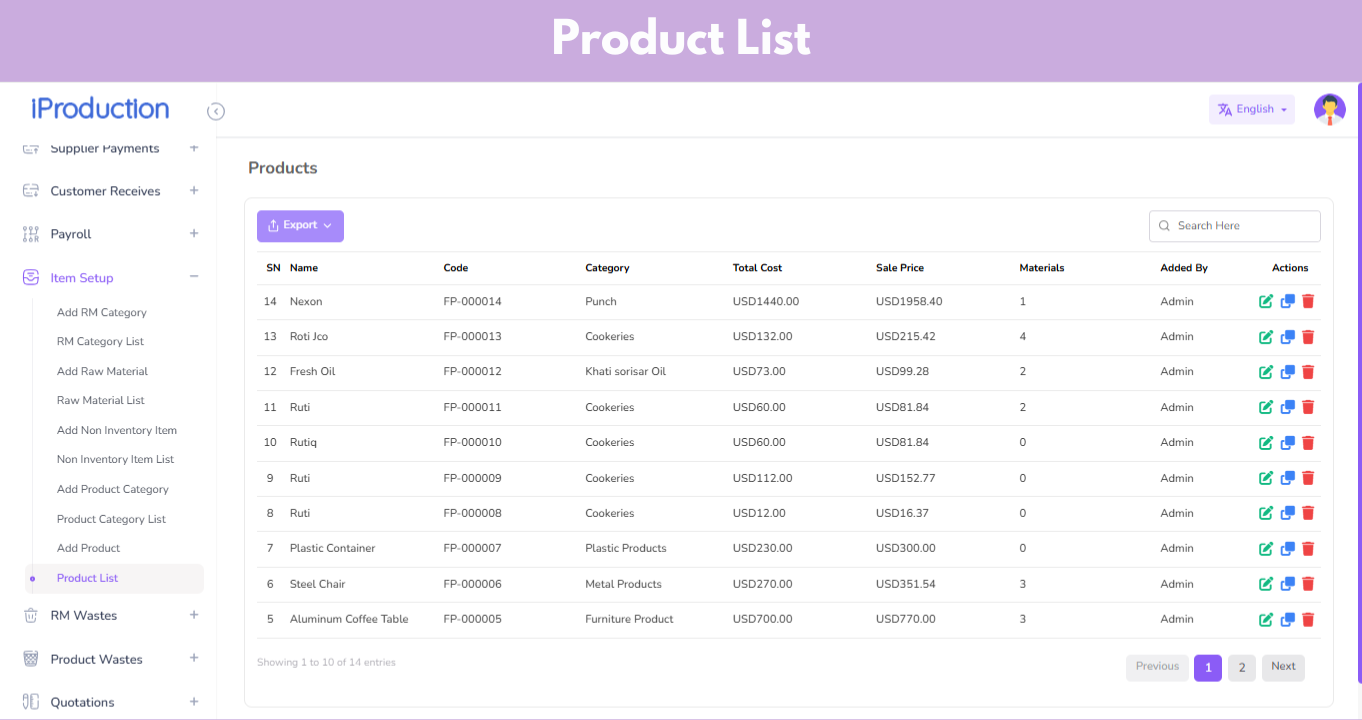Duplicate the Plastic Container product
Screen dimensions: 1362x720
tap(1288, 549)
